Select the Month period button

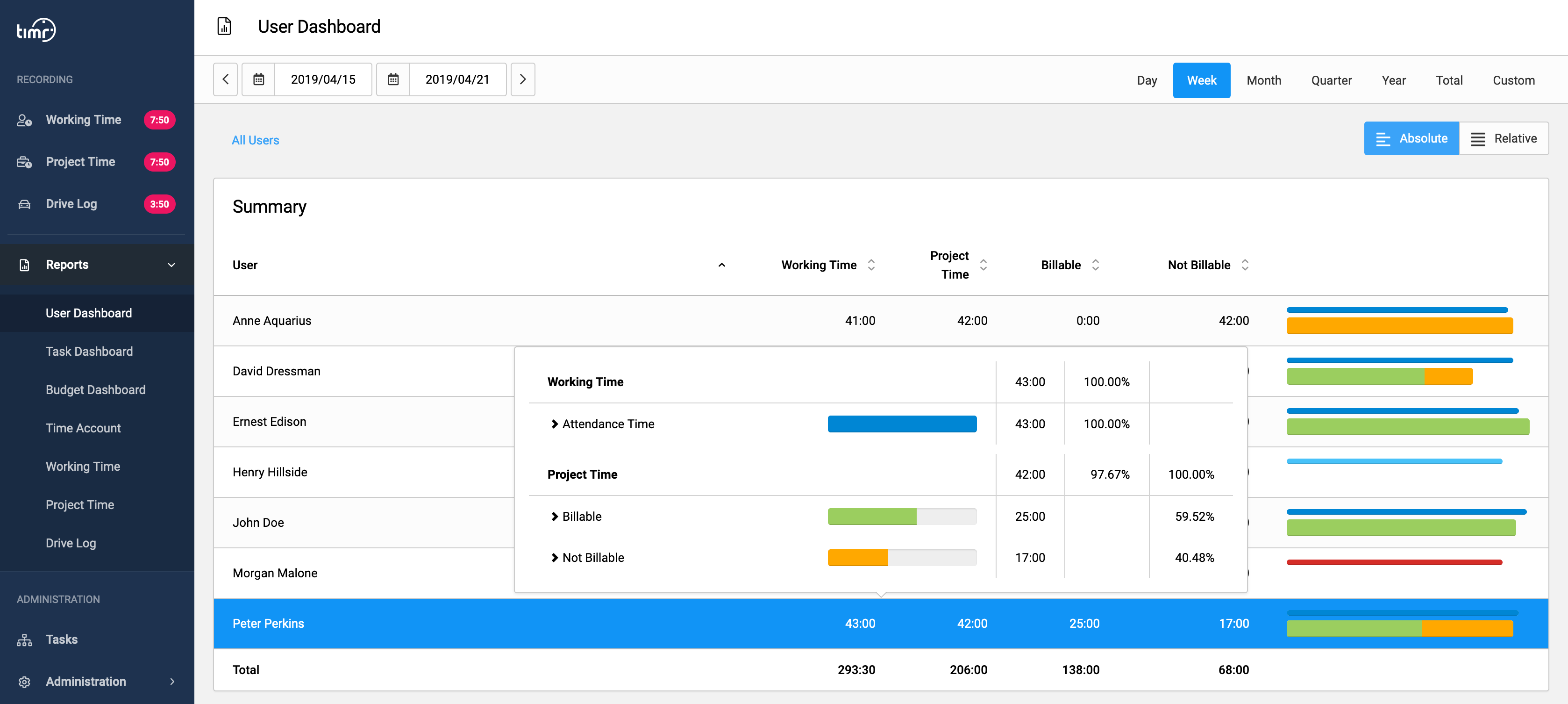[1264, 80]
